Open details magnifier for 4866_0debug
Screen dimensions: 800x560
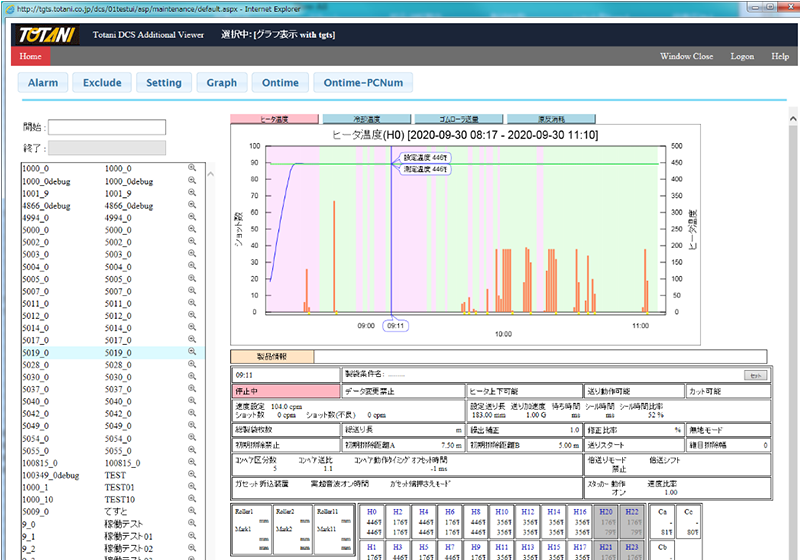(x=192, y=205)
